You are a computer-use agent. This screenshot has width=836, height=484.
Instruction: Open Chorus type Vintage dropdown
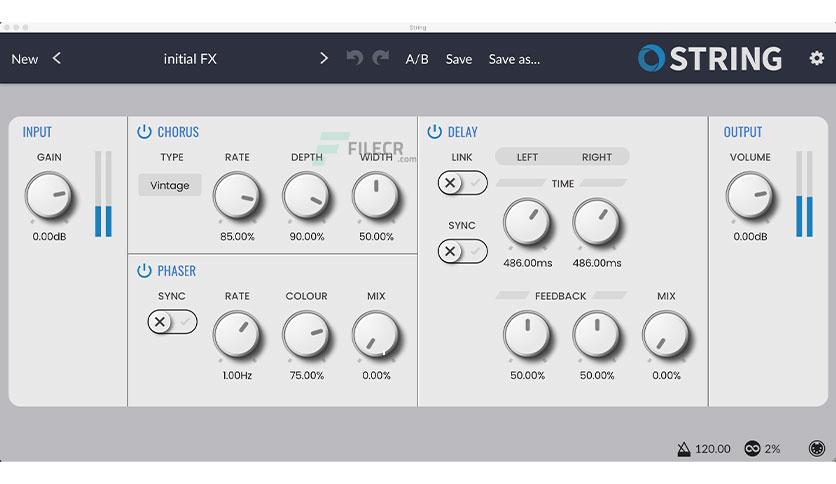point(170,185)
